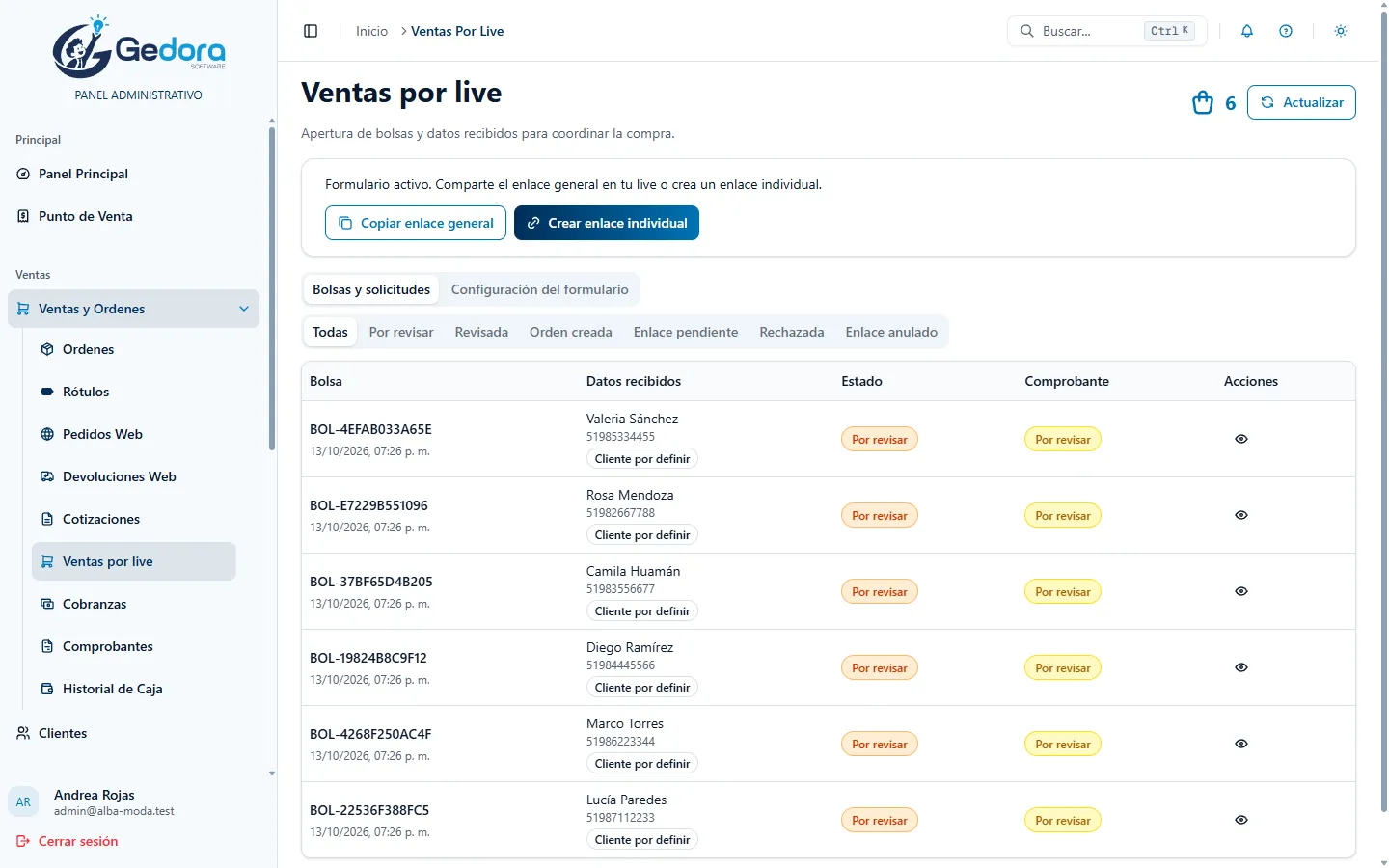Screen dimensions: 1389x868
Task: Click the Buscar search field
Action: [1107, 31]
